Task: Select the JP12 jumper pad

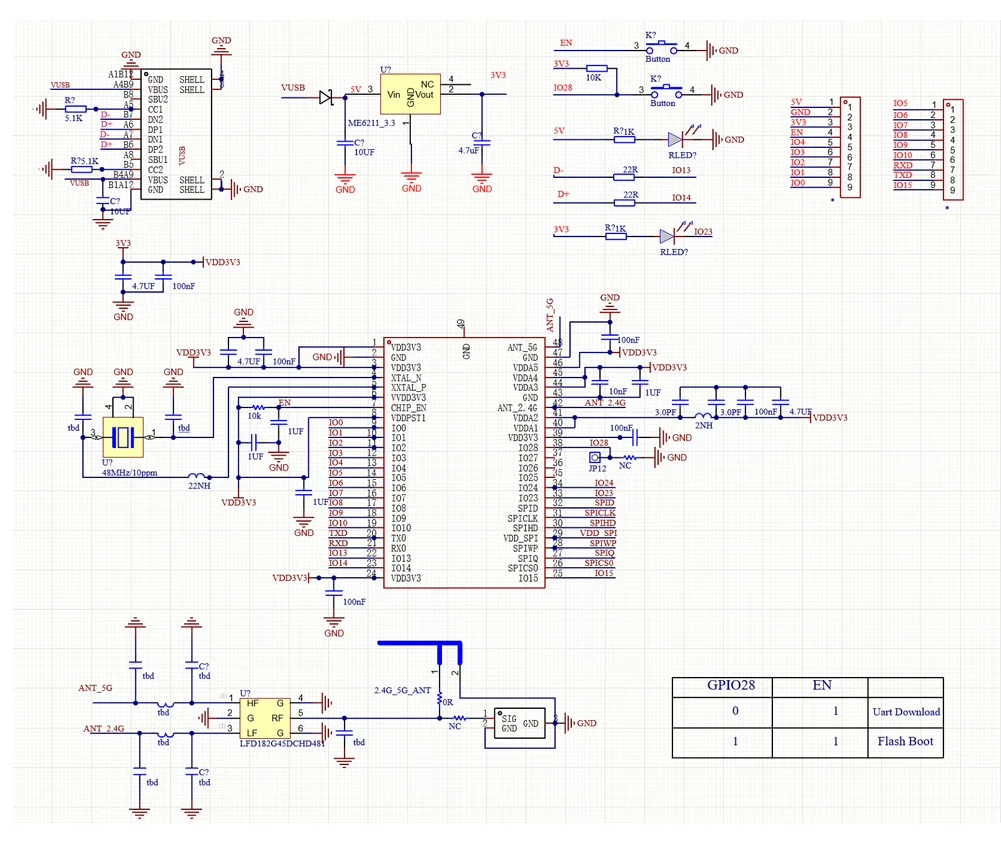Action: 594,457
